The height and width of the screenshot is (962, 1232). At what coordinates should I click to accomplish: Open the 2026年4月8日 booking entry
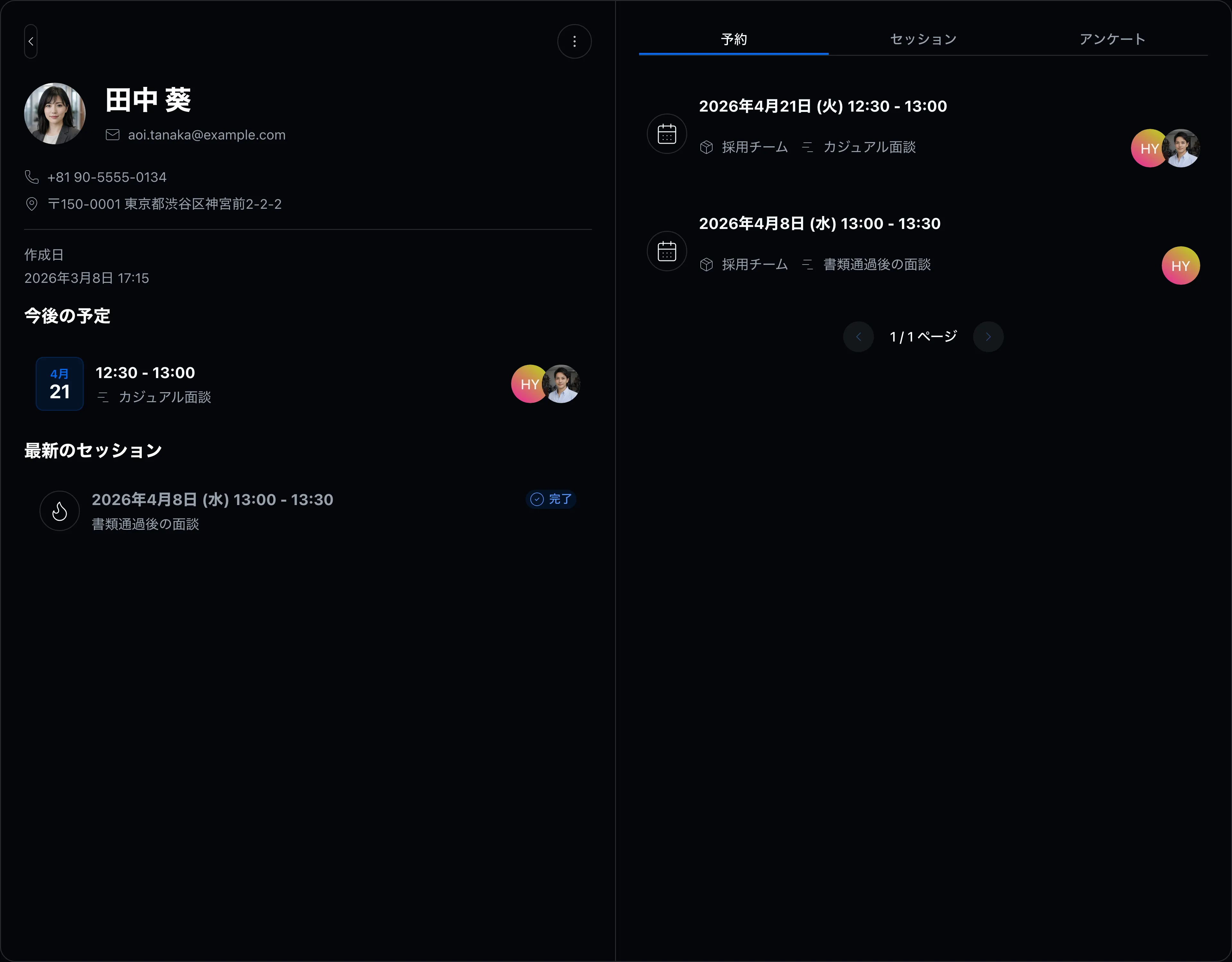[923, 251]
